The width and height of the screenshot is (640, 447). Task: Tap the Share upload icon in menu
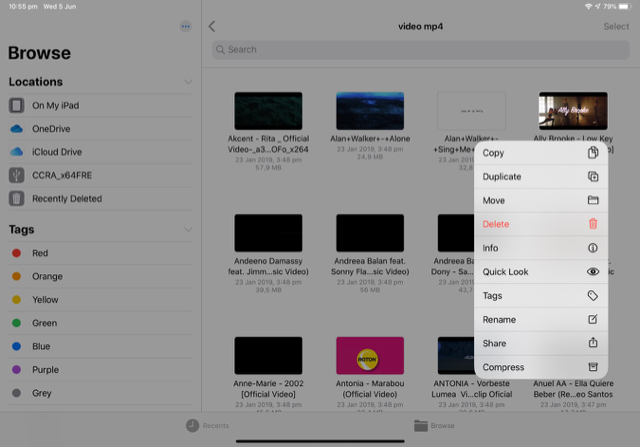[x=593, y=342]
